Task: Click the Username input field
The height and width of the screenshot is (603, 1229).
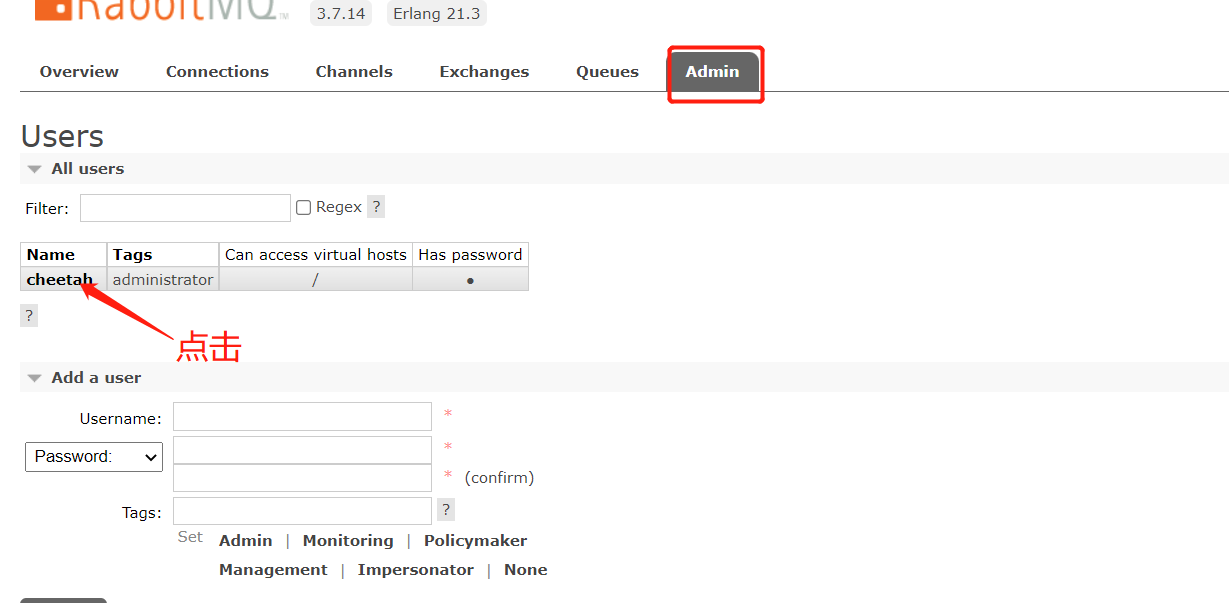Action: pyautogui.click(x=302, y=417)
